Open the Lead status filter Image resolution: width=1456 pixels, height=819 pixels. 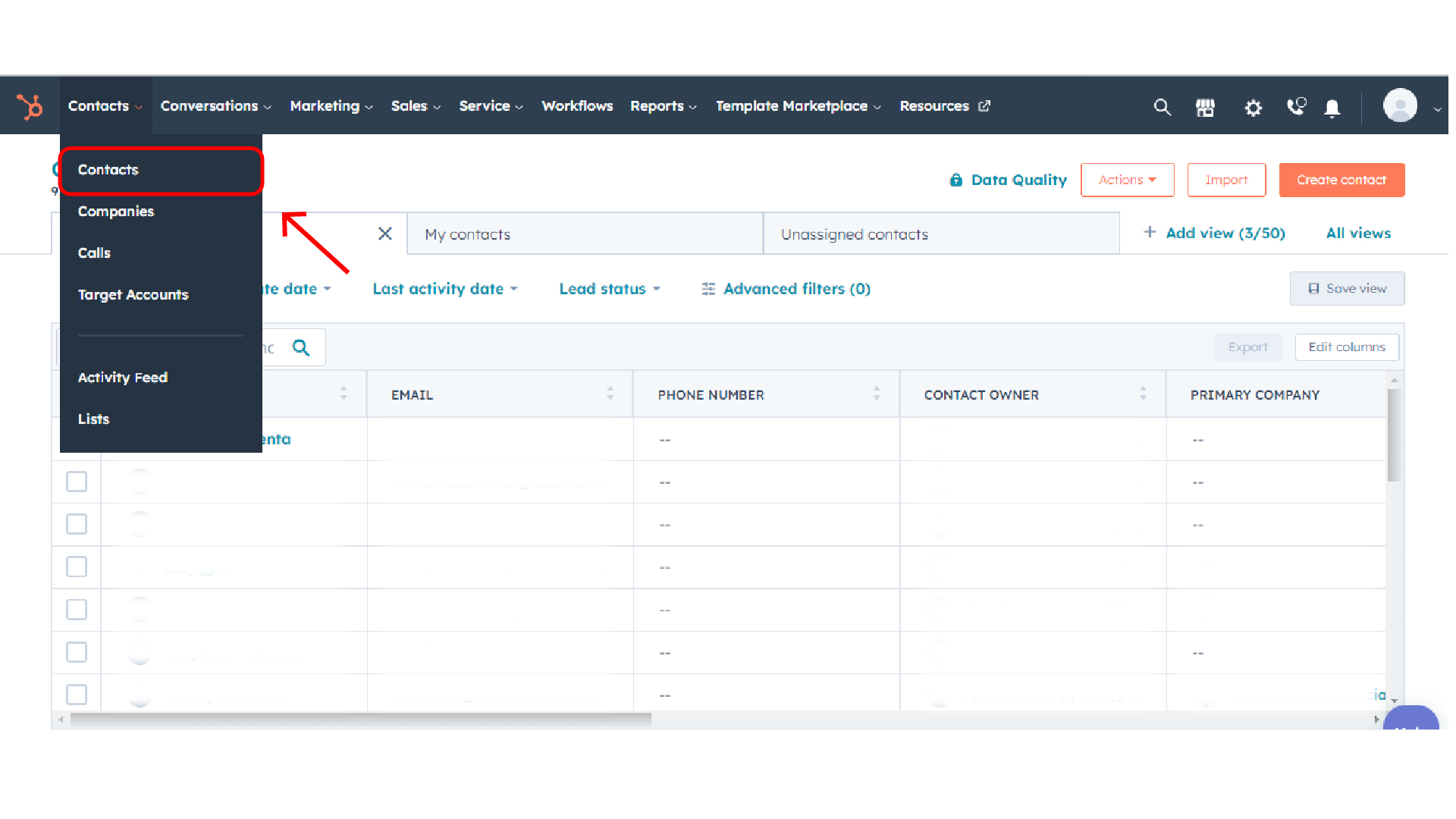[x=610, y=289]
